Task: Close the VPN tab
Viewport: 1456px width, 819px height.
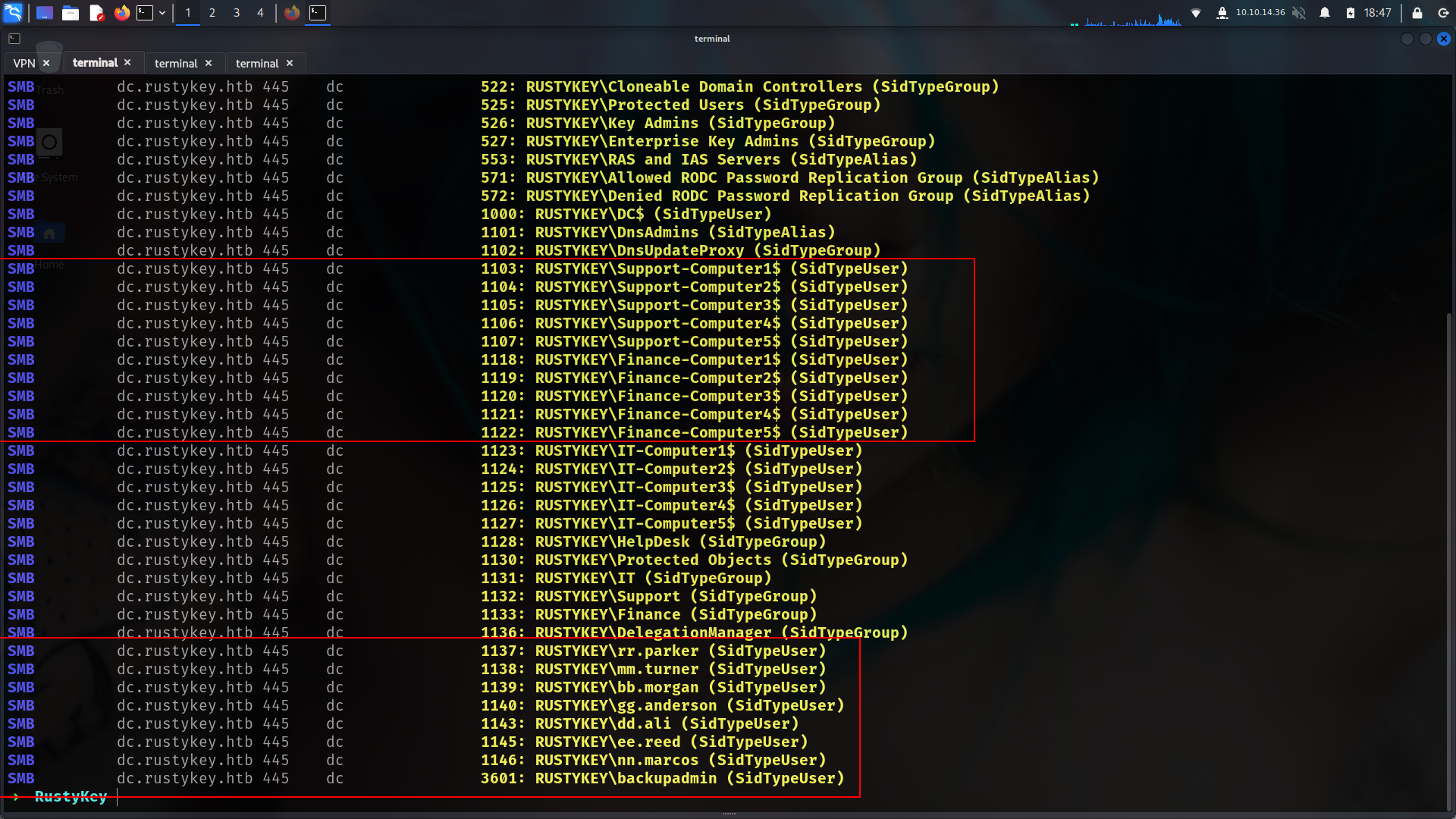Action: pos(46,64)
